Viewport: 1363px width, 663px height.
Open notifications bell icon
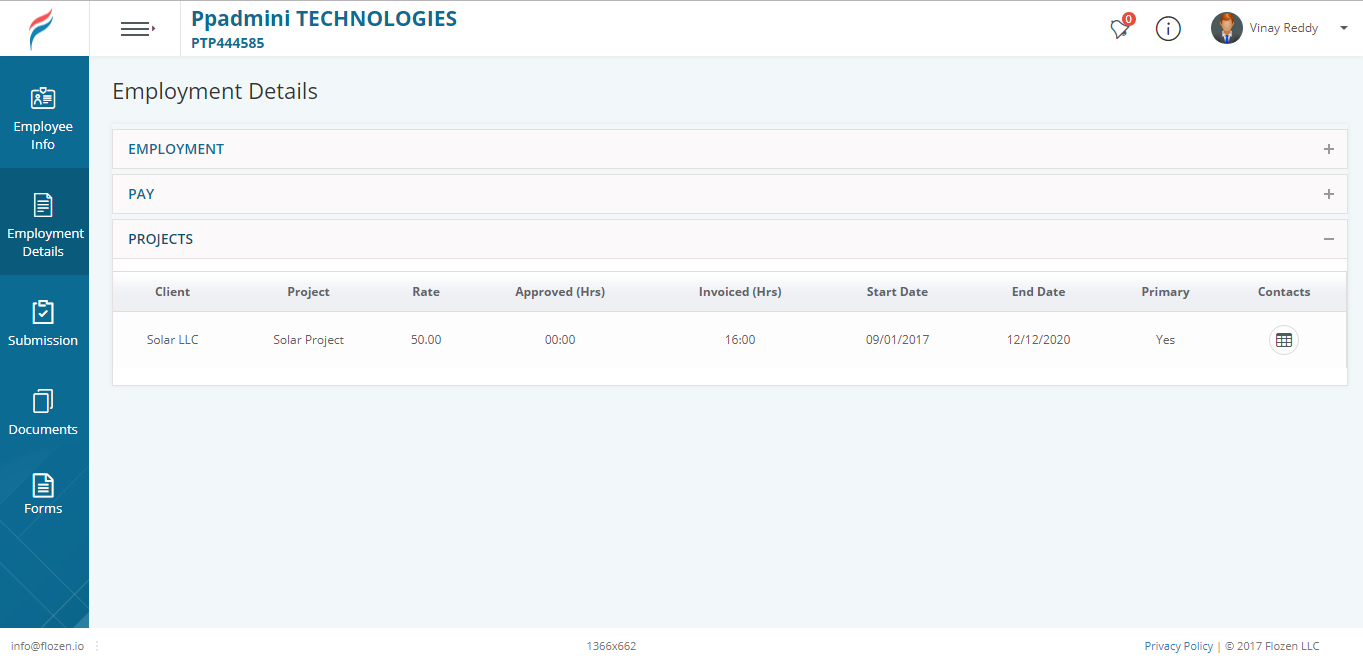coord(1121,28)
